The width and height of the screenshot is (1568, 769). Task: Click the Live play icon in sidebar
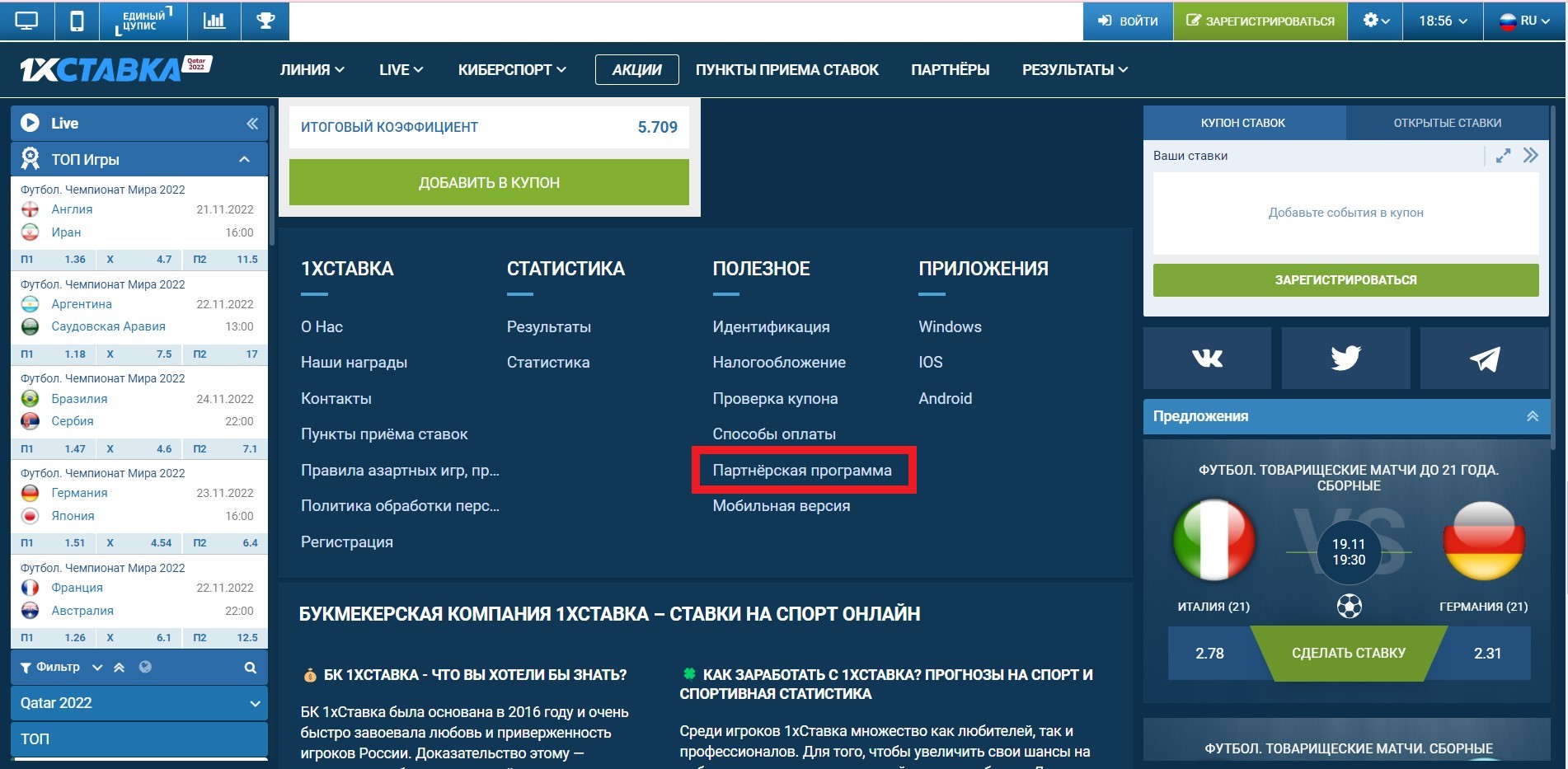(30, 123)
